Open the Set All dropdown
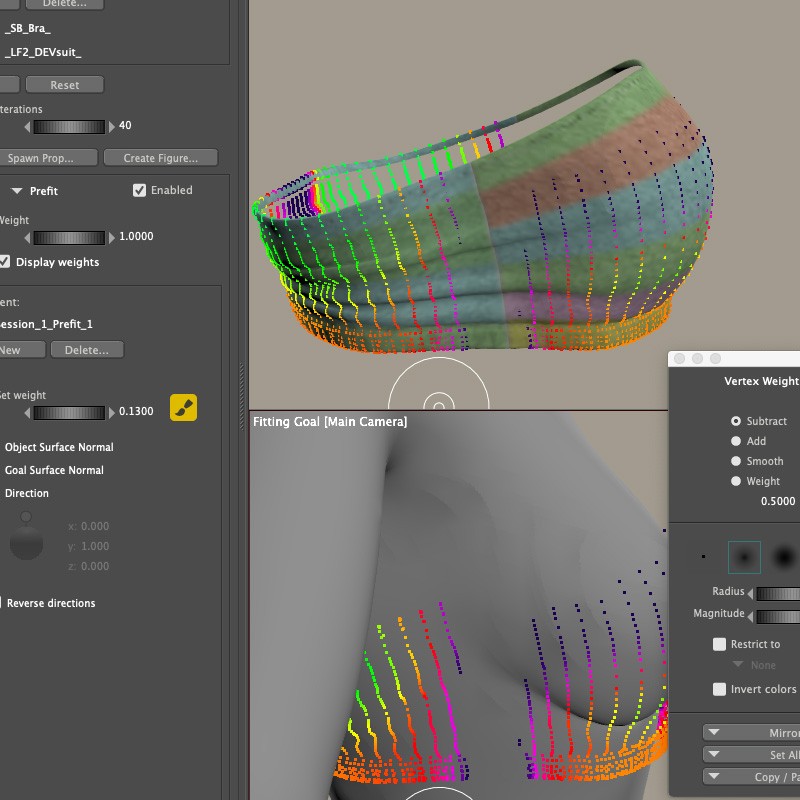The height and width of the screenshot is (800, 800). click(x=752, y=755)
